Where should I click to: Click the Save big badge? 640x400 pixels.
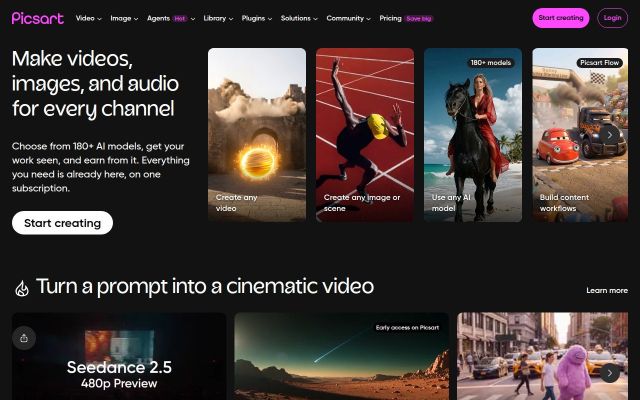(x=419, y=19)
